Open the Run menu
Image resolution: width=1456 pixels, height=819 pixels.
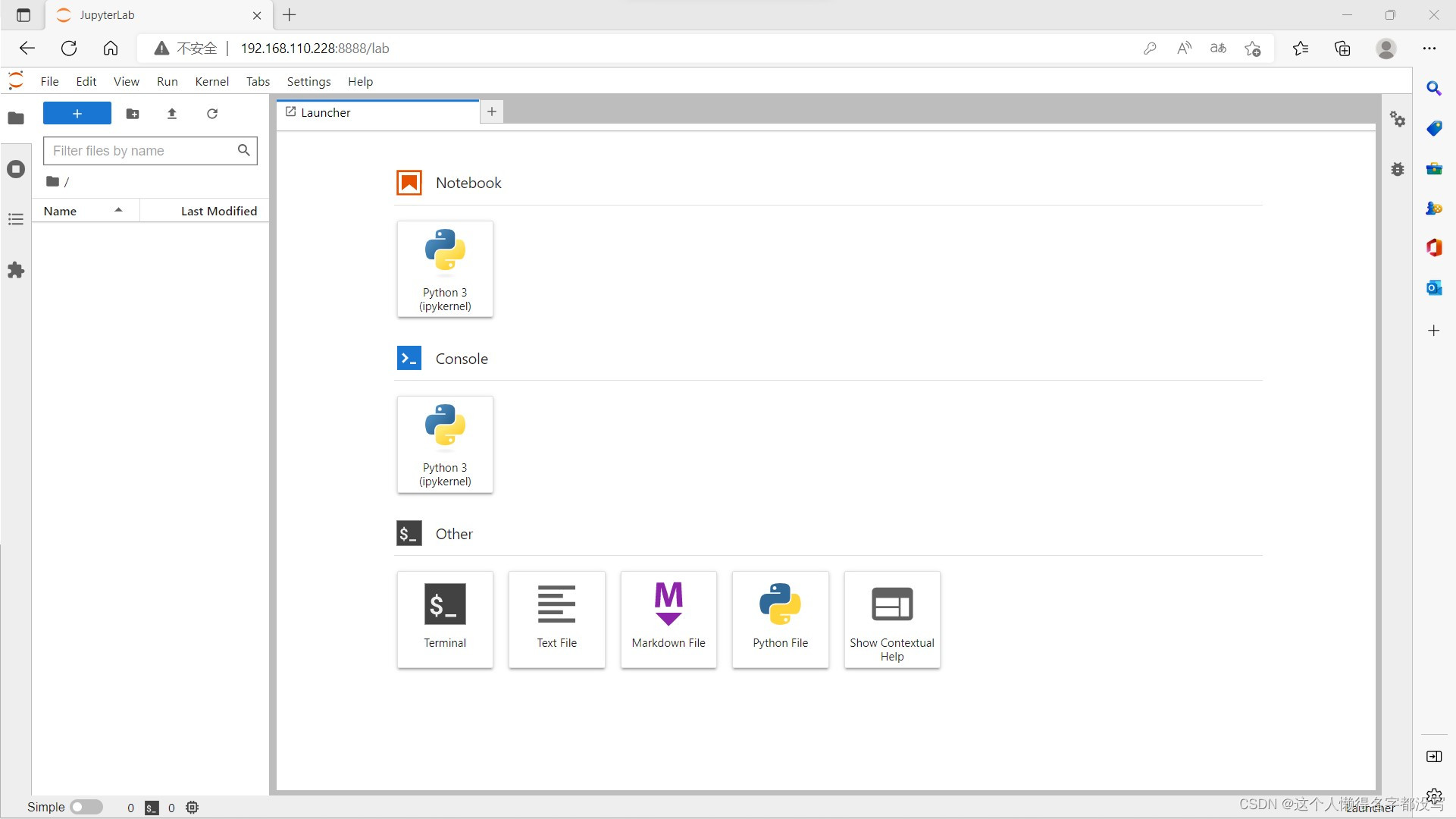point(168,81)
